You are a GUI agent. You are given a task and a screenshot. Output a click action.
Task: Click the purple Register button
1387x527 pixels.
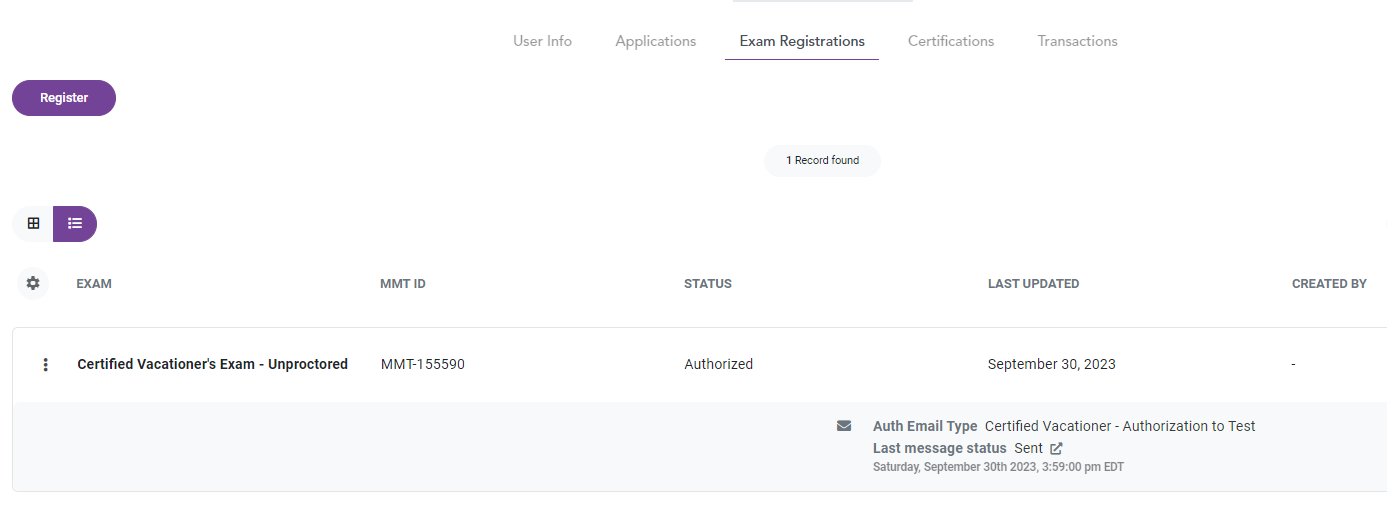tap(64, 98)
